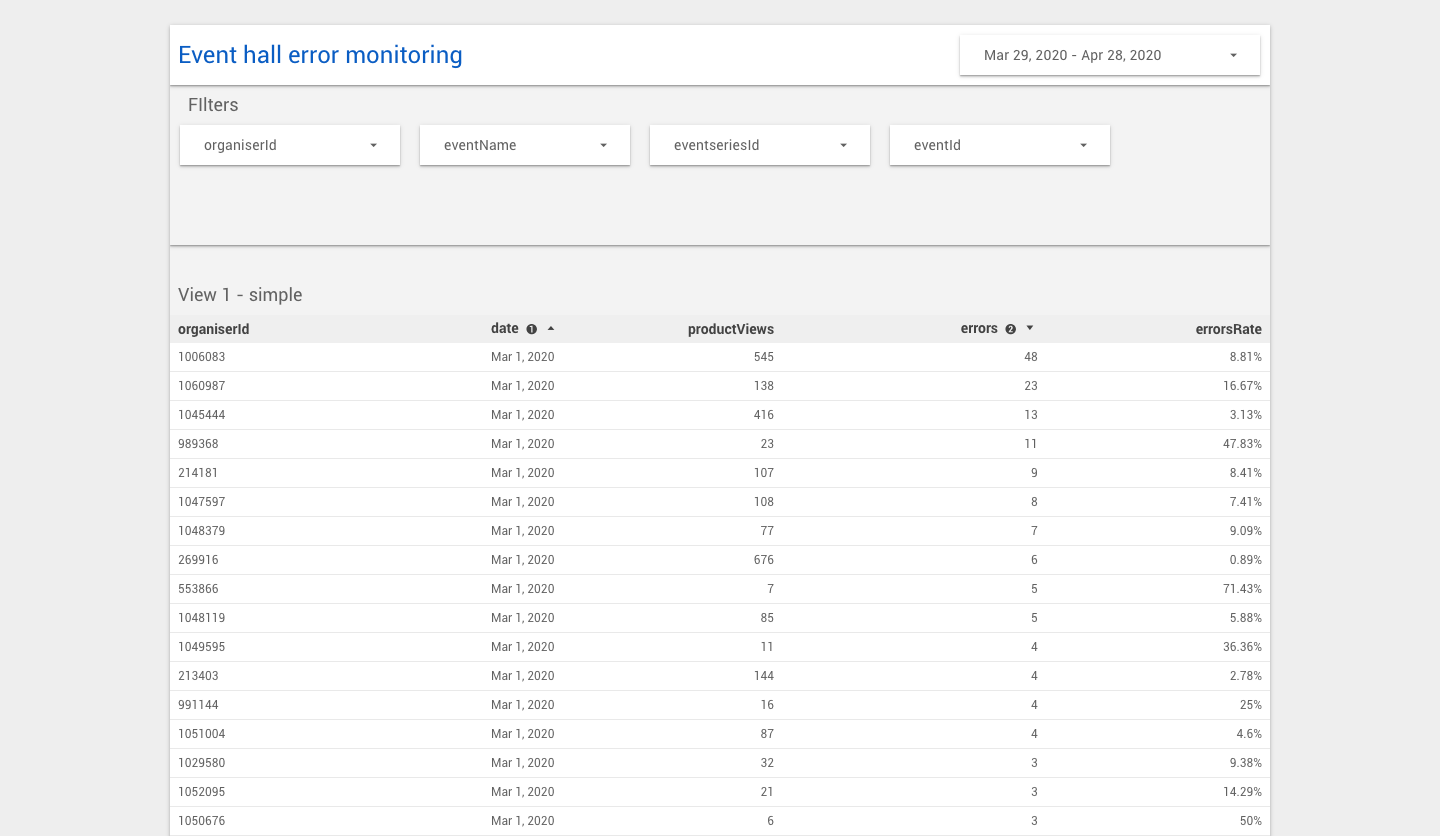Viewport: 1440px width, 836px height.
Task: Select organiserId cell 991144
Action: pyautogui.click(x=198, y=705)
